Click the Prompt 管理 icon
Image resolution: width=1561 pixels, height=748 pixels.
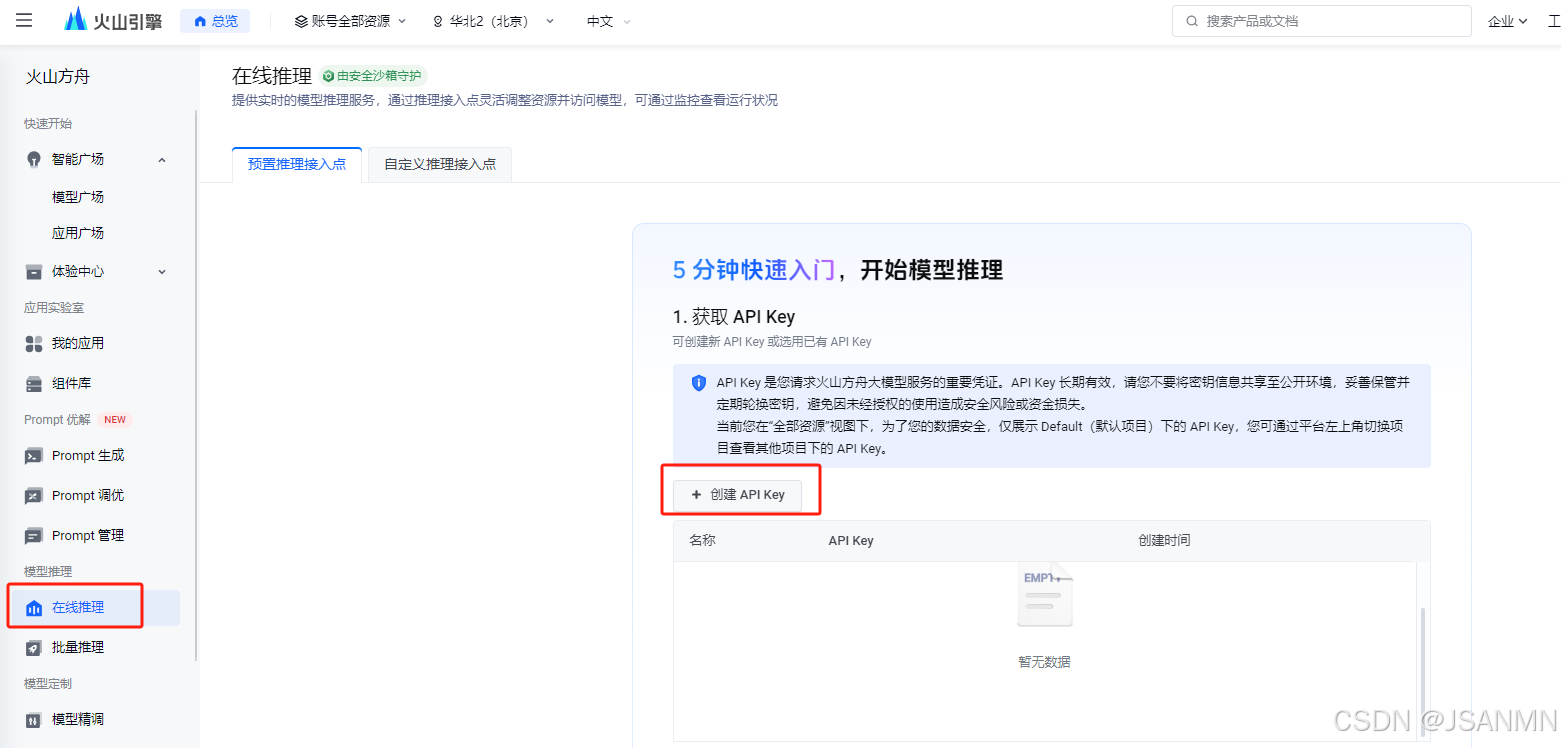[x=34, y=535]
